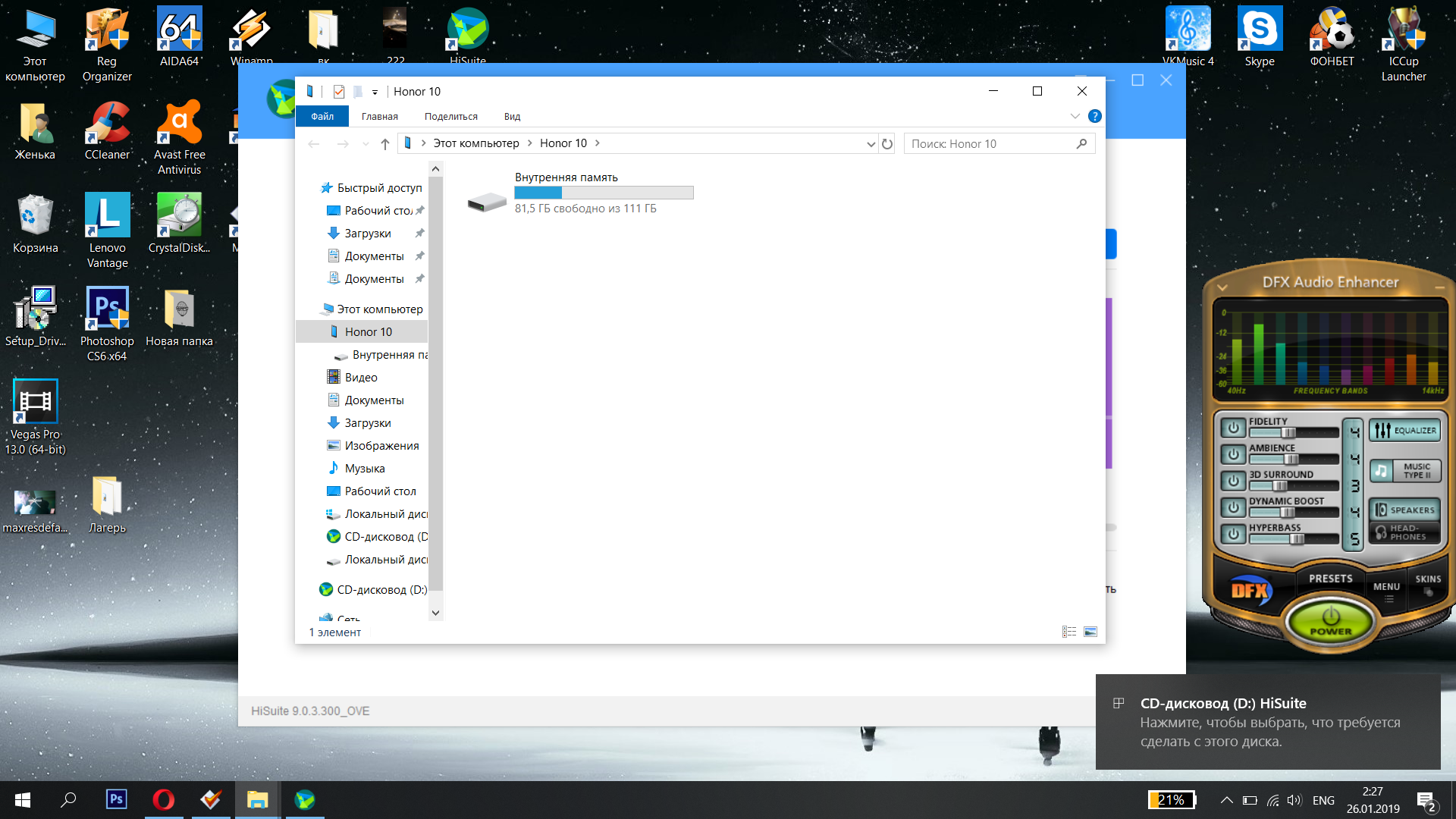Refresh the Explorer address bar
The height and width of the screenshot is (819, 1456).
pos(887,143)
